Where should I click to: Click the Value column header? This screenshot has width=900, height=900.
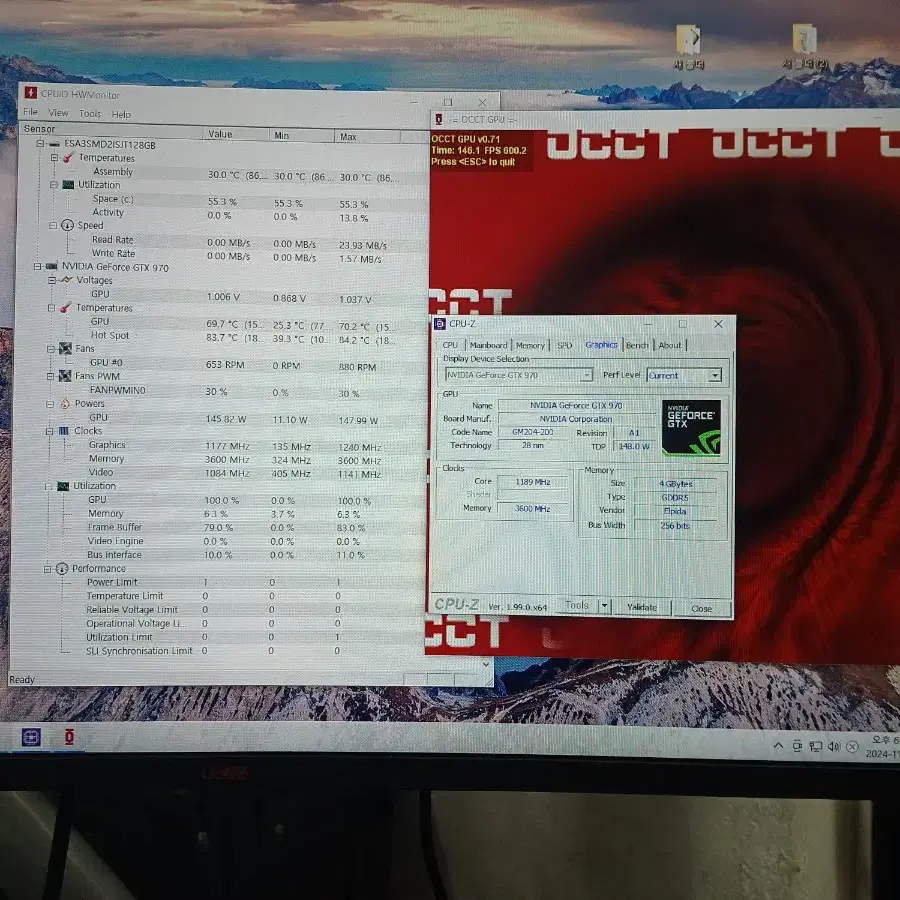point(235,134)
